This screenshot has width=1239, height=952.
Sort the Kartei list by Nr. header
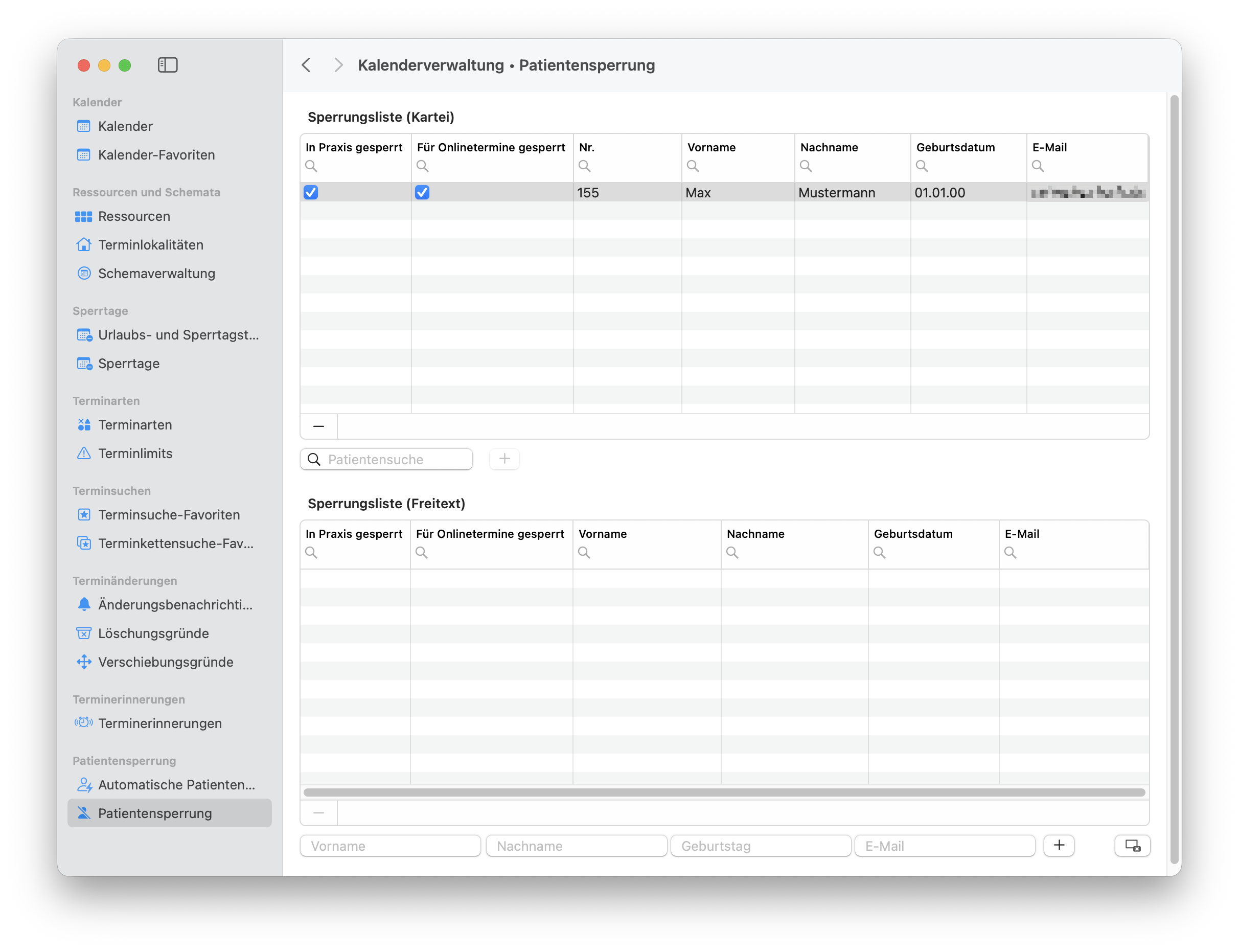click(x=587, y=147)
